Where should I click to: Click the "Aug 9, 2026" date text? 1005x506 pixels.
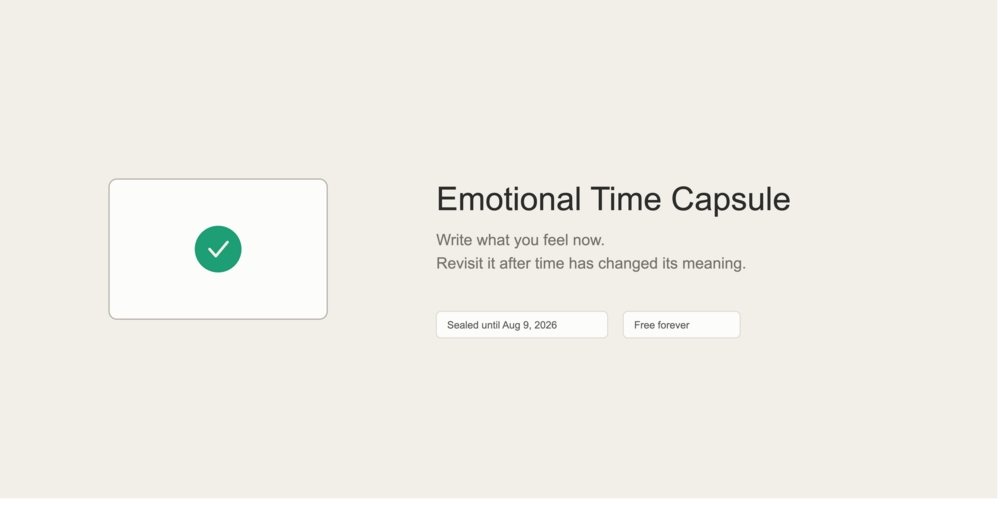point(529,325)
